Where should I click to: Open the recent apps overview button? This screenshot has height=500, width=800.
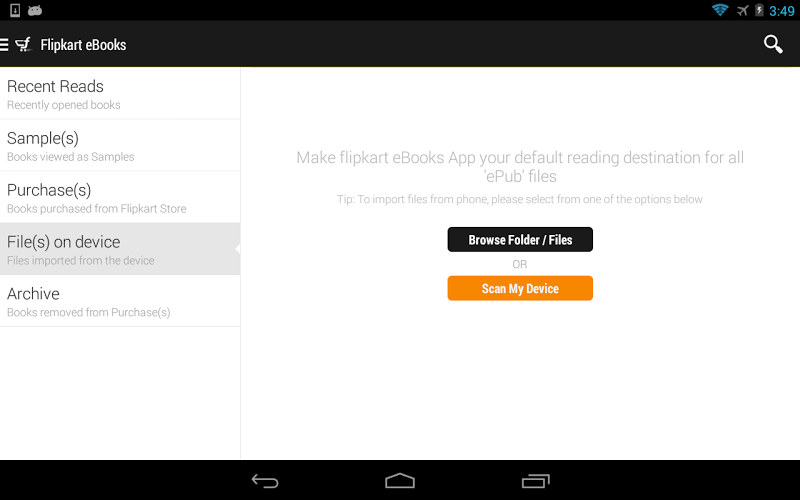(535, 481)
